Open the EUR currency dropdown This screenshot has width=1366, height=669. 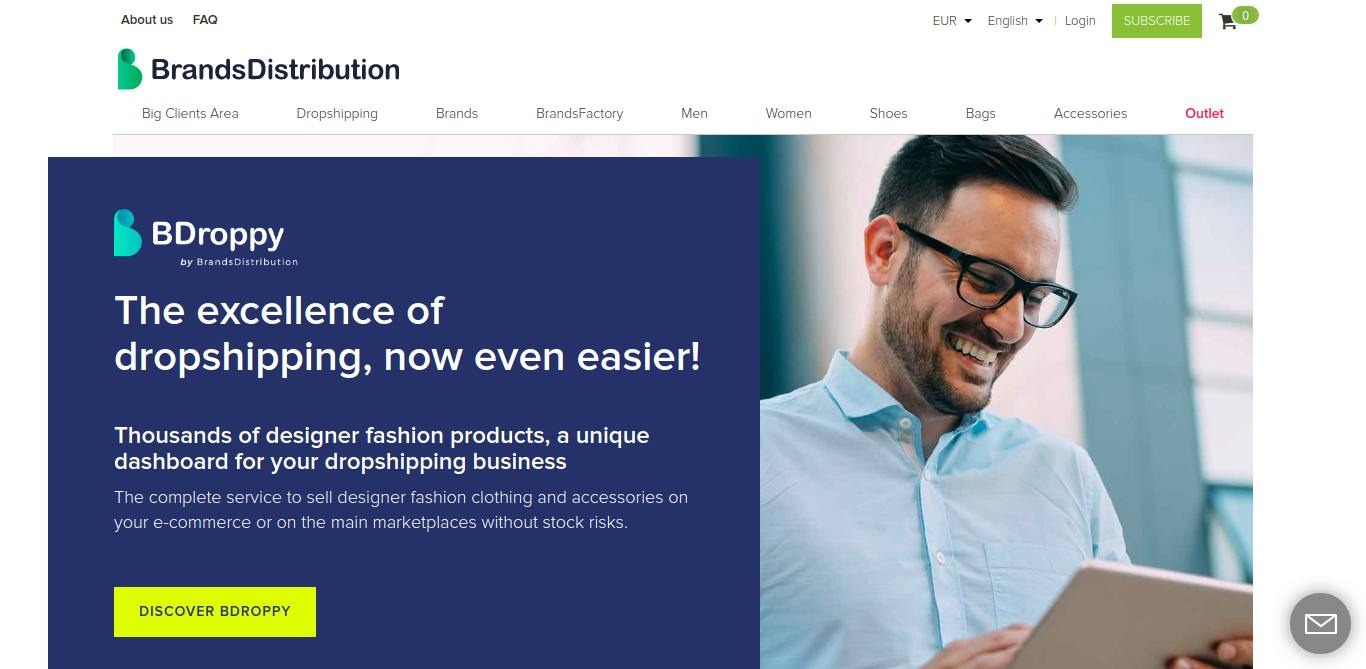952,20
